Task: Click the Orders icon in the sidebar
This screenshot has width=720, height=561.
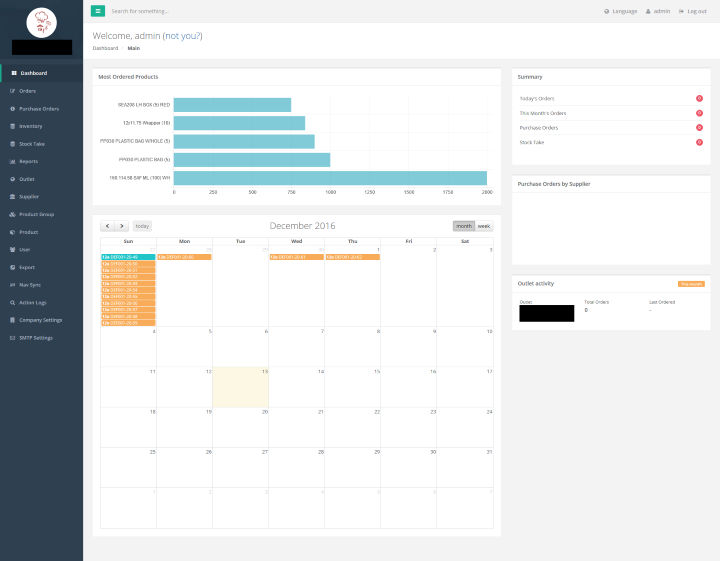Action: pyautogui.click(x=12, y=91)
